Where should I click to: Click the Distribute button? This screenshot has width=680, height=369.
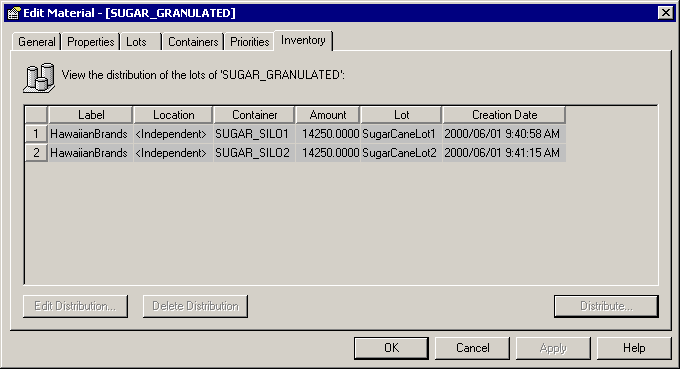pos(606,306)
